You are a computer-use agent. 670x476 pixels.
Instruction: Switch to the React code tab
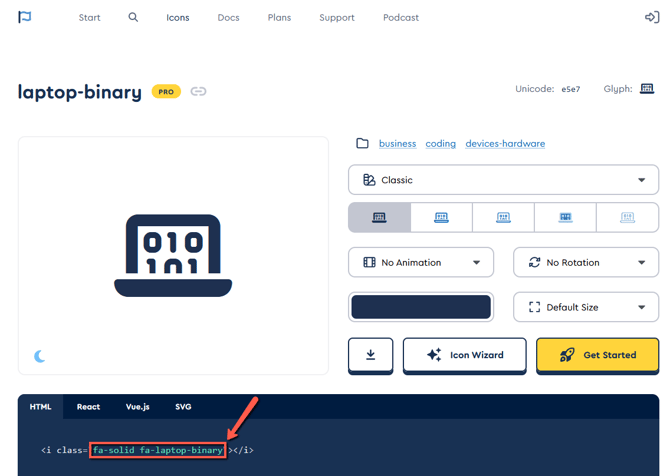coord(88,407)
